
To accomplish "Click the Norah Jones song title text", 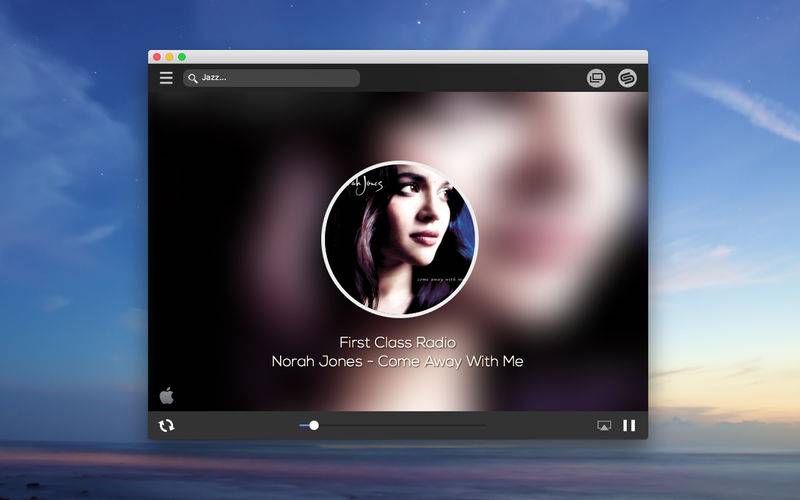I will coord(397,361).
